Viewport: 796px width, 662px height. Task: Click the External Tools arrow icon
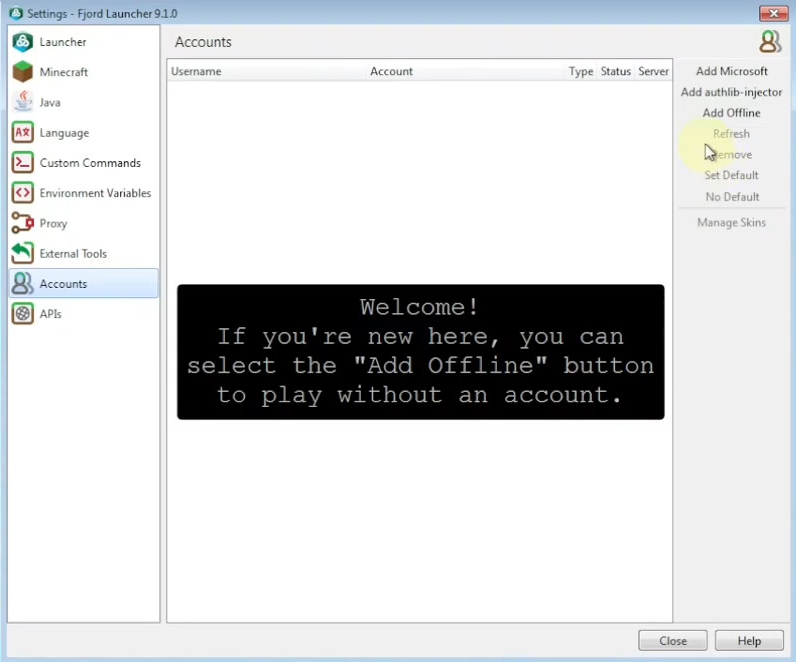click(x=22, y=253)
